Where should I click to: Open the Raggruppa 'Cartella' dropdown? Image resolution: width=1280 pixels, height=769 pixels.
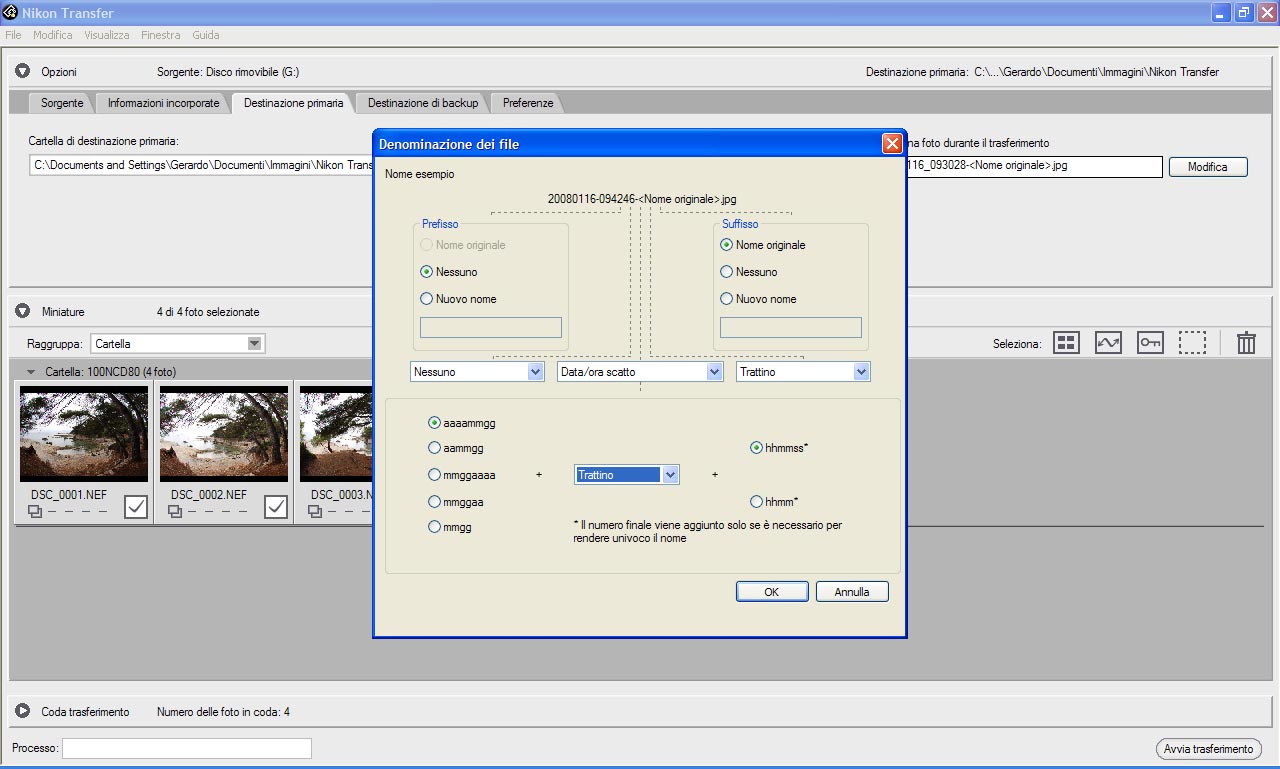255,344
